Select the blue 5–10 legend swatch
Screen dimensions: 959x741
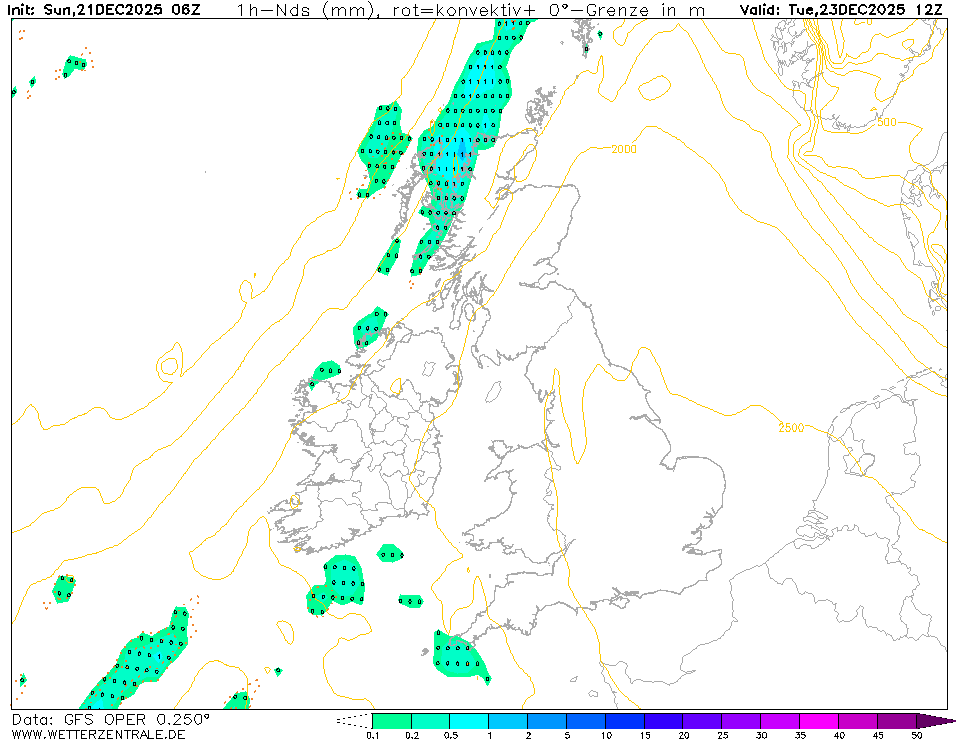[586, 720]
